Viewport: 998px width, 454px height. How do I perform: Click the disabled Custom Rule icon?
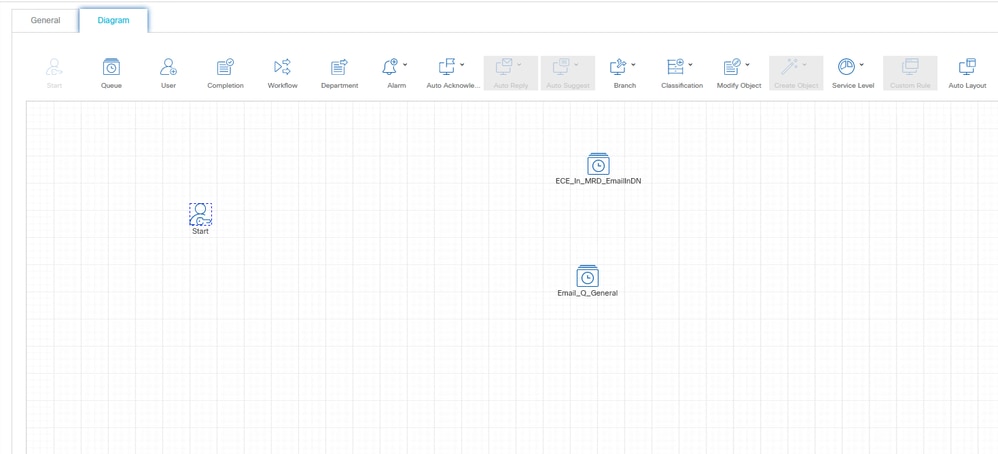(910, 66)
